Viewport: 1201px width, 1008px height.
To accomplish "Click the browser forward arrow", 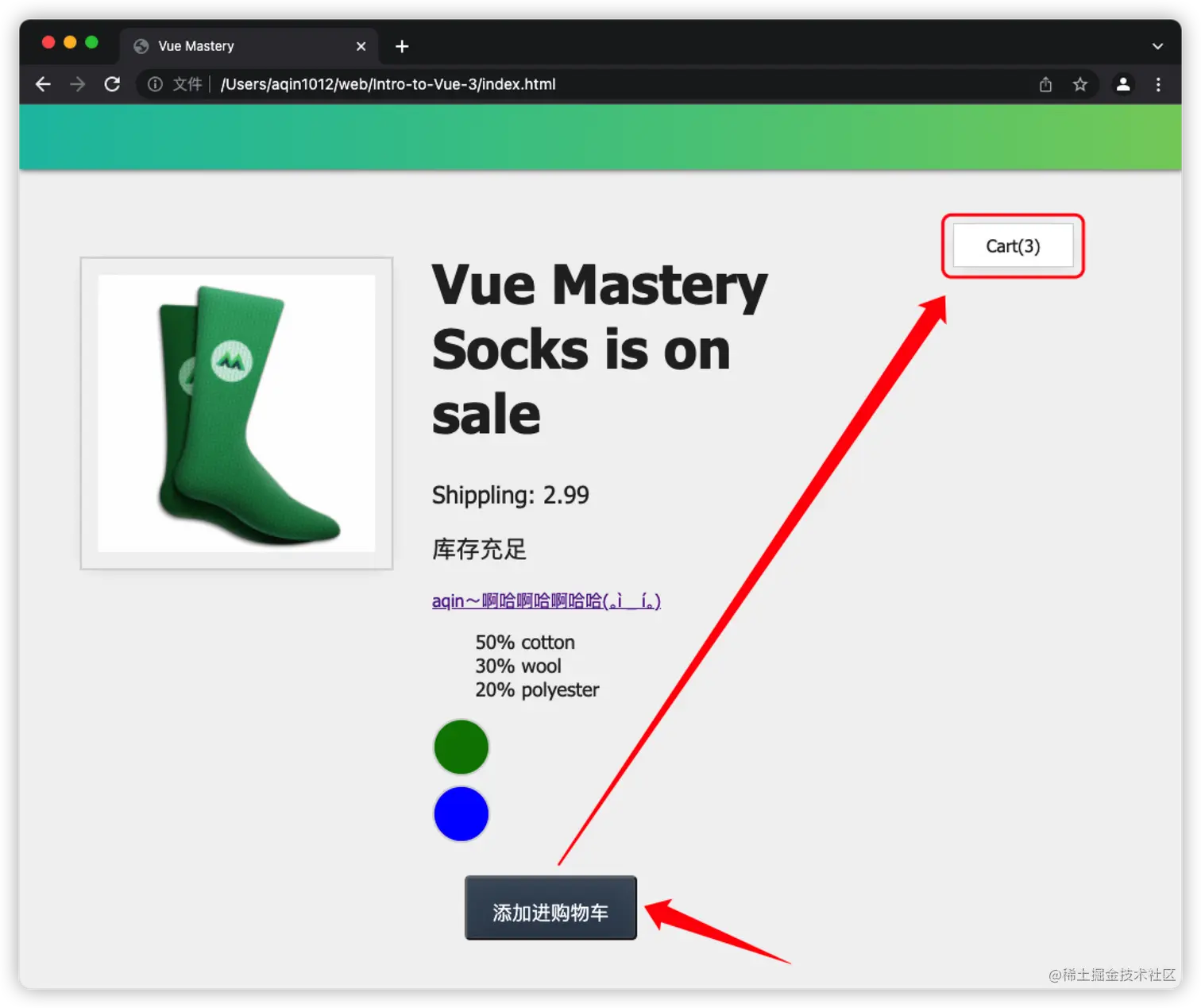I will click(x=77, y=84).
